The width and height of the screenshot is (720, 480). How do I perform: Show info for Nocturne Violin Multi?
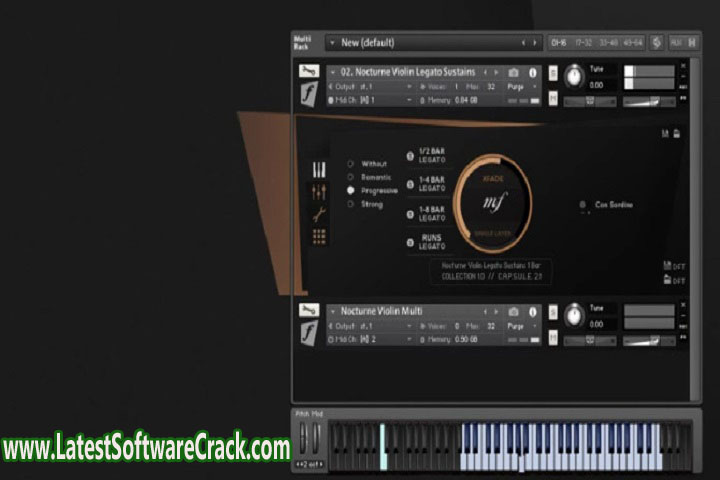533,312
